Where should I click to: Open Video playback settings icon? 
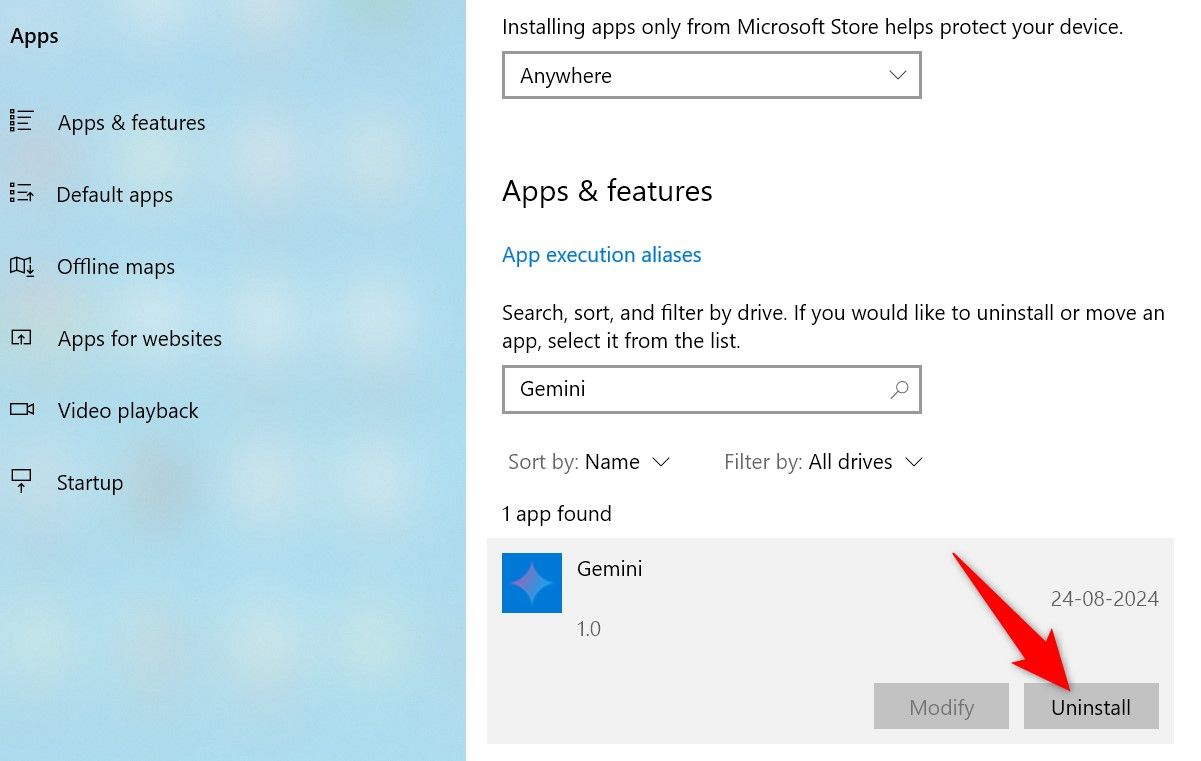click(22, 410)
